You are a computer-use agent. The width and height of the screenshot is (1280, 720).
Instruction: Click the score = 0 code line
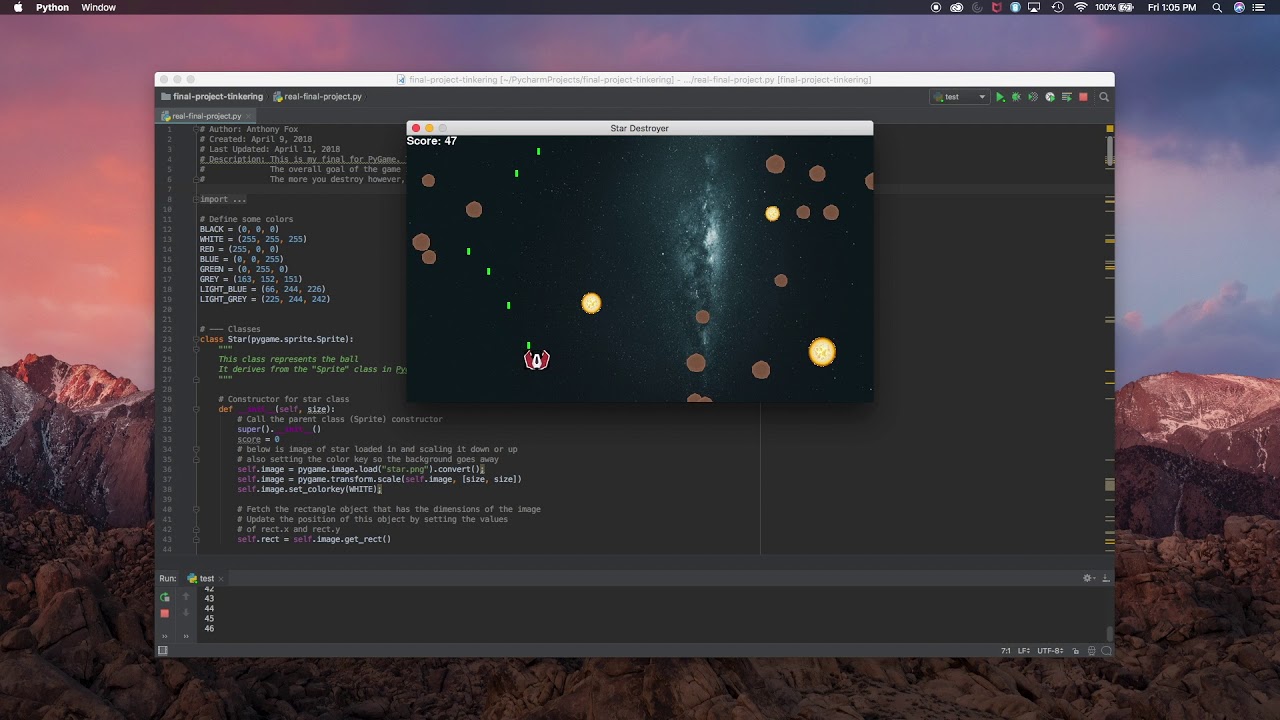coord(258,439)
